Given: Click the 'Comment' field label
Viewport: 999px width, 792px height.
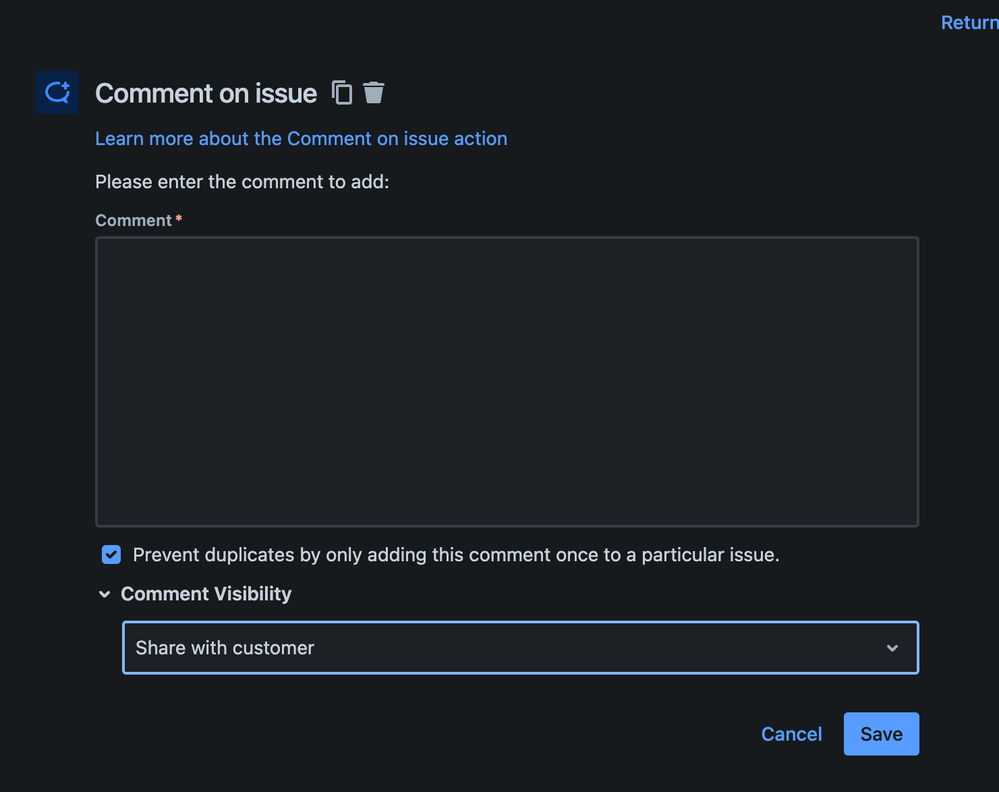Looking at the screenshot, I should 133,220.
